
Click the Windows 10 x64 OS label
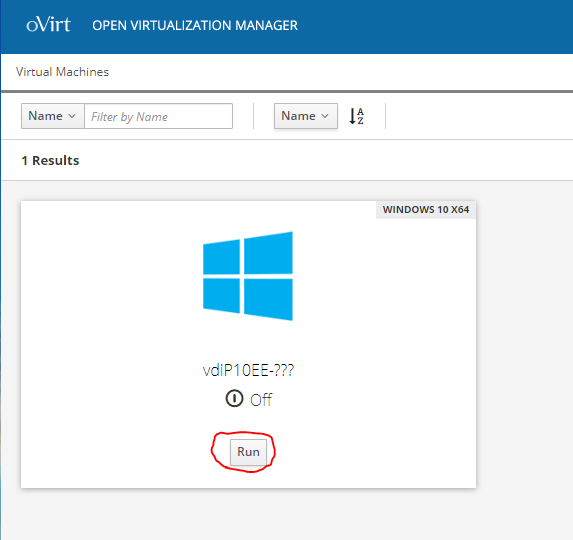(x=426, y=210)
